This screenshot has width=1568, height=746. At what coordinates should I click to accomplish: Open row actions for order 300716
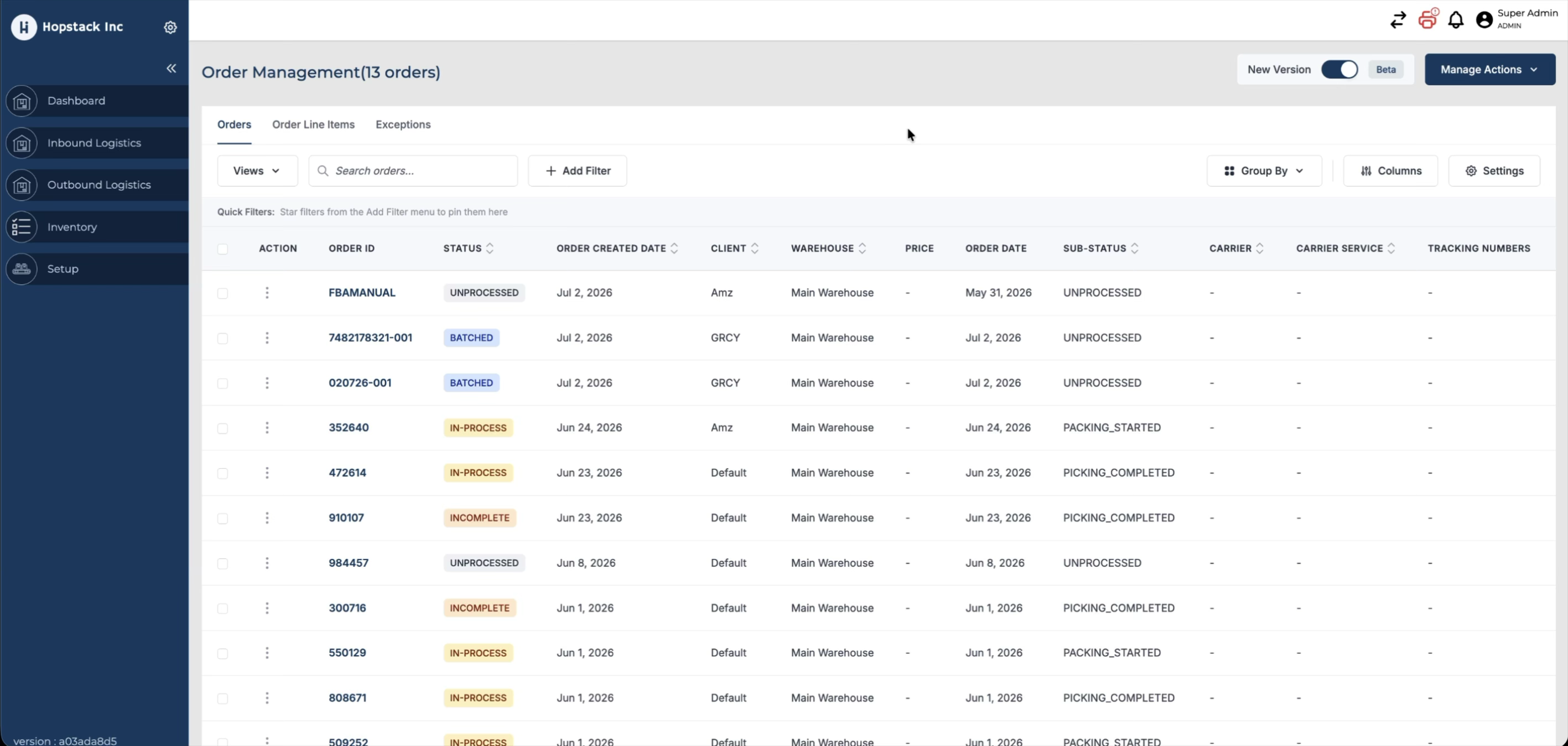click(267, 608)
